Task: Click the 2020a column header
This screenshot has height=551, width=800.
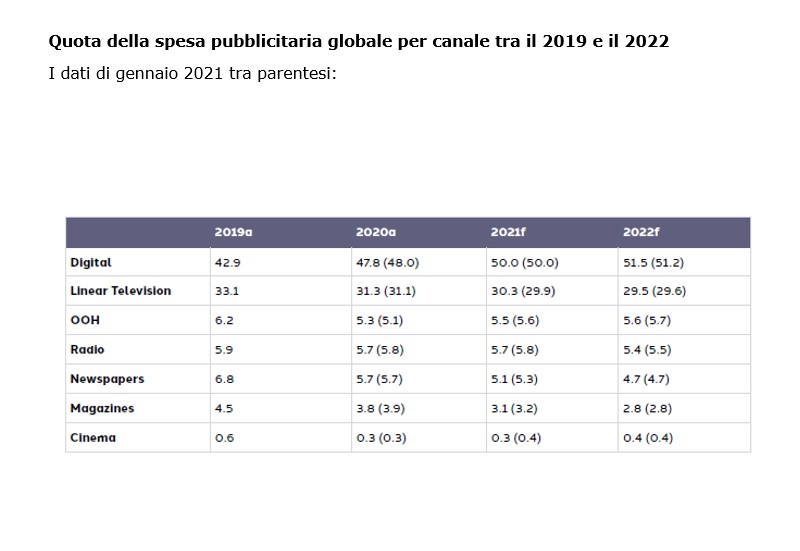Action: pyautogui.click(x=376, y=232)
